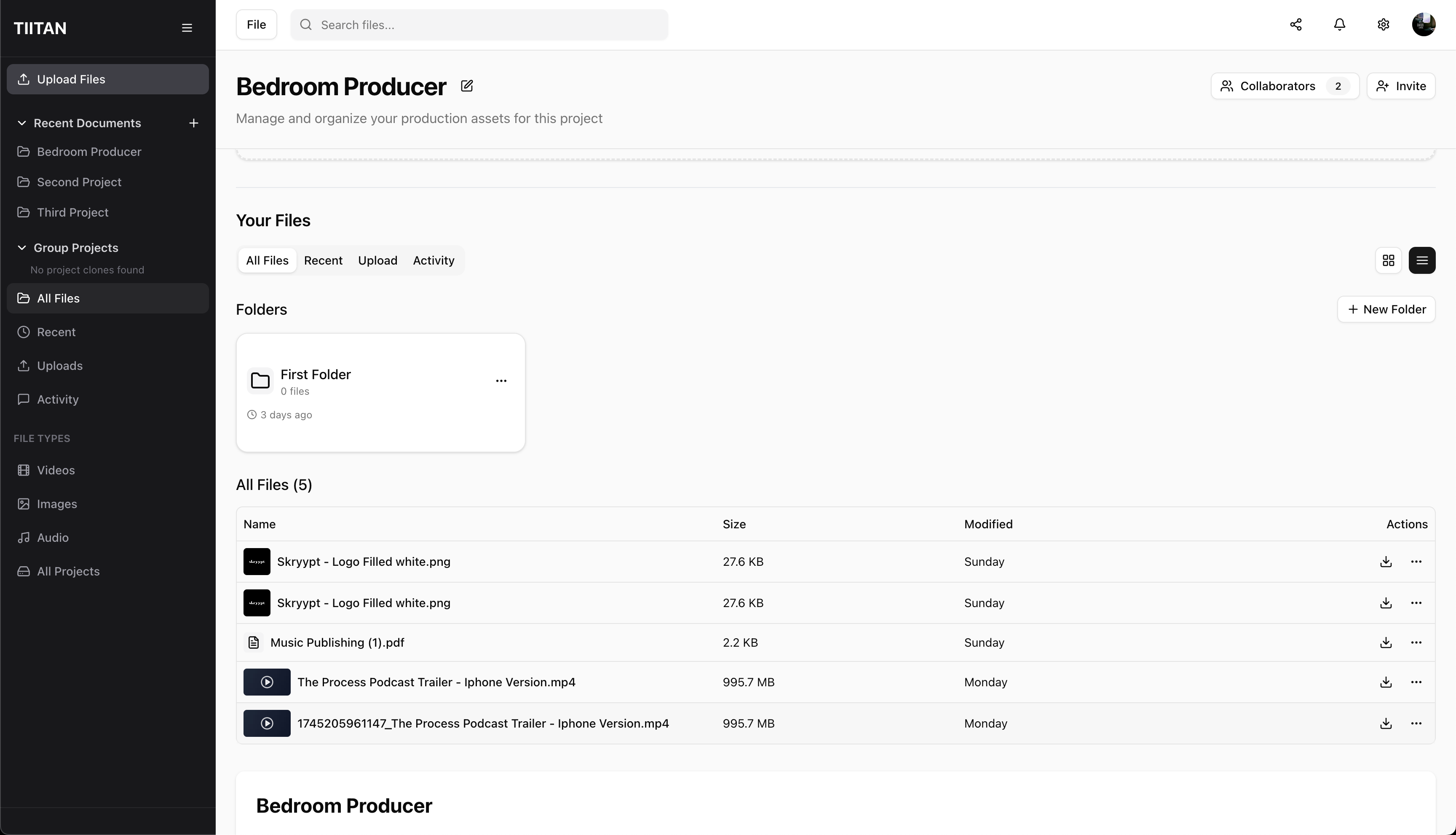Image resolution: width=1456 pixels, height=835 pixels.
Task: Open more options for First Folder
Action: click(x=500, y=381)
